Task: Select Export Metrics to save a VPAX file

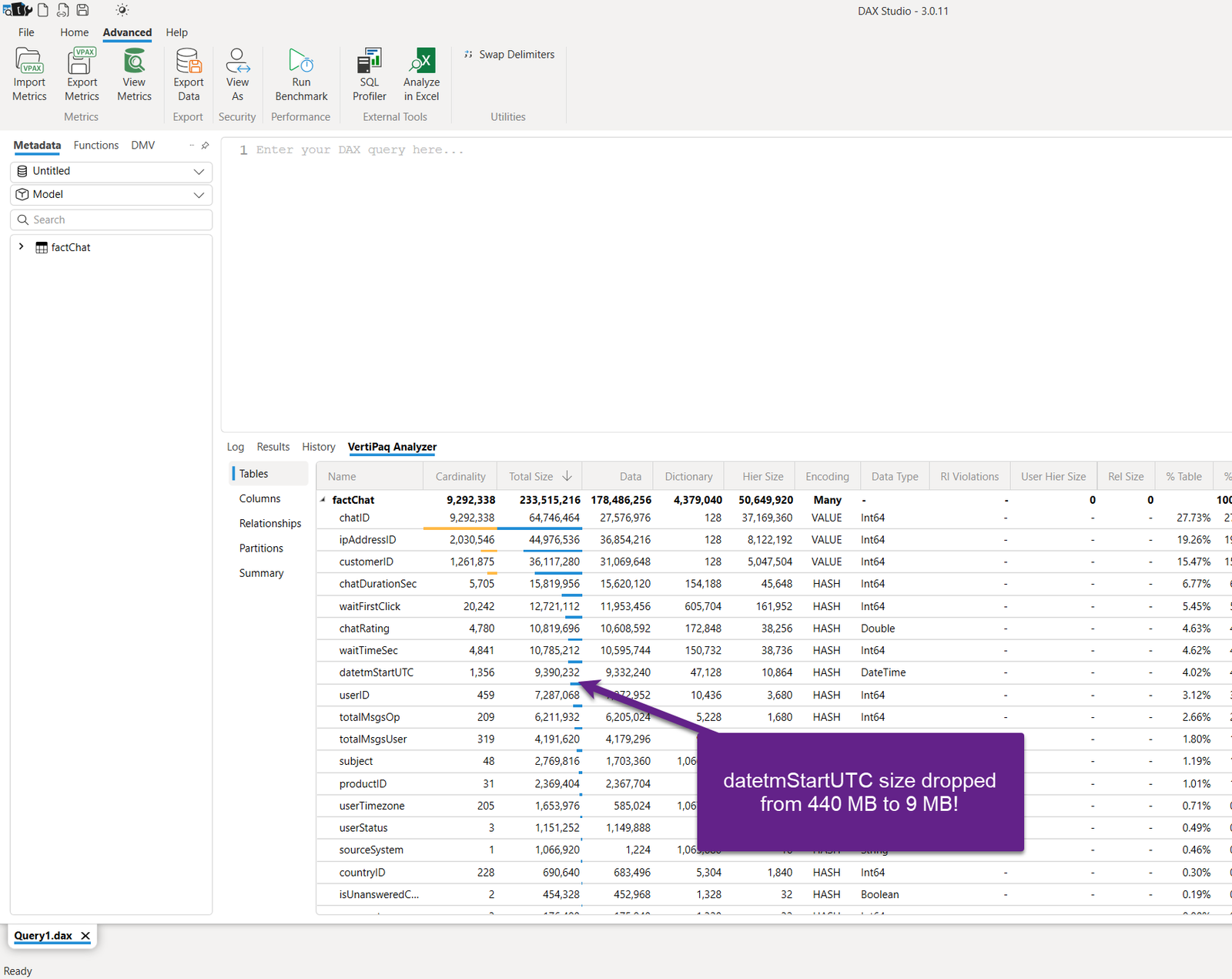Action: 81,73
